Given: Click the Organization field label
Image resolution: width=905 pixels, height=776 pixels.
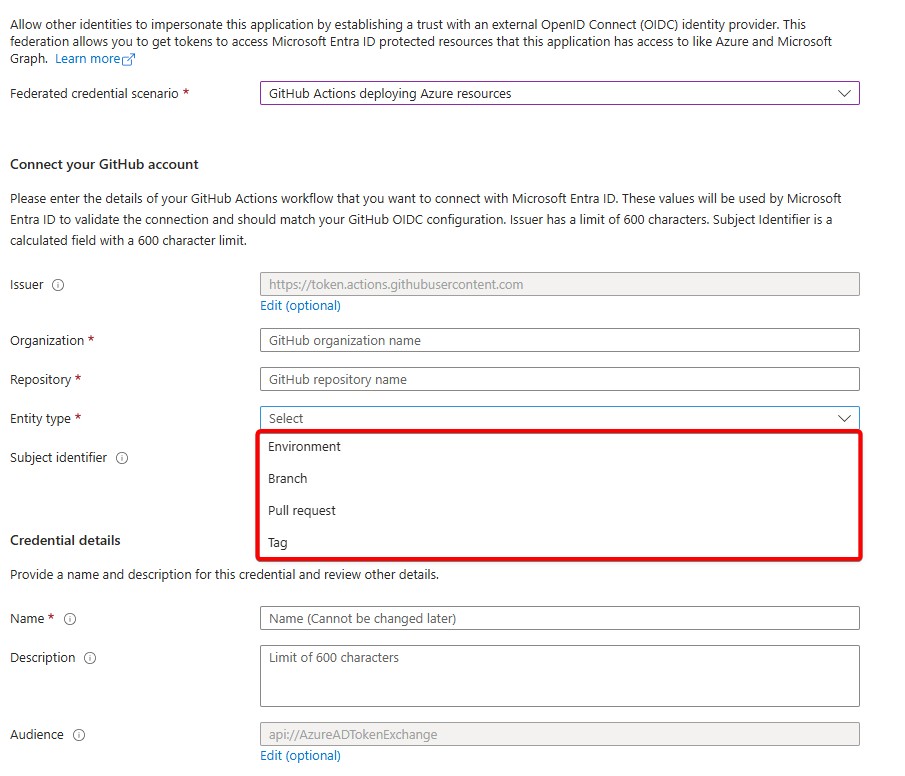Looking at the screenshot, I should [47, 341].
